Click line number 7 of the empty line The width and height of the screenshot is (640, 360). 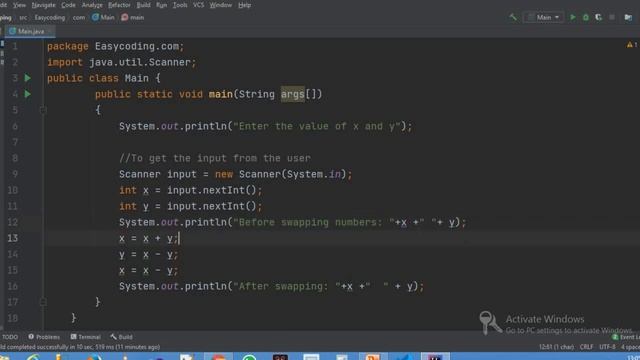pos(15,142)
